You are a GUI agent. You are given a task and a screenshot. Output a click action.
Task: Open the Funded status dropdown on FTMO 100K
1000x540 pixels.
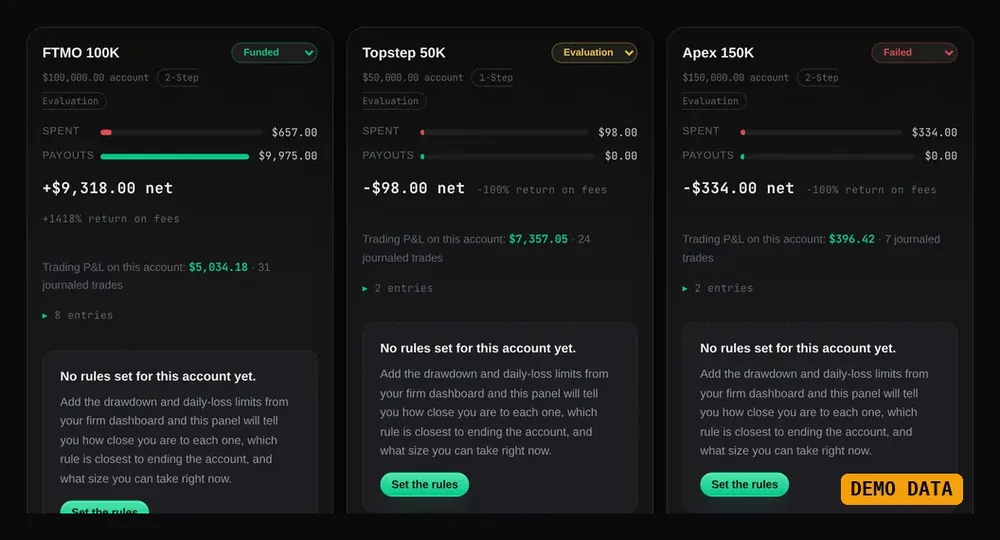274,52
